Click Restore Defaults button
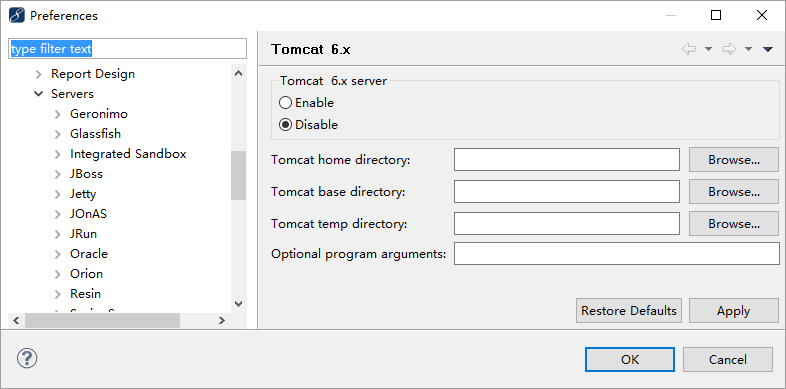786x389 pixels. click(629, 311)
